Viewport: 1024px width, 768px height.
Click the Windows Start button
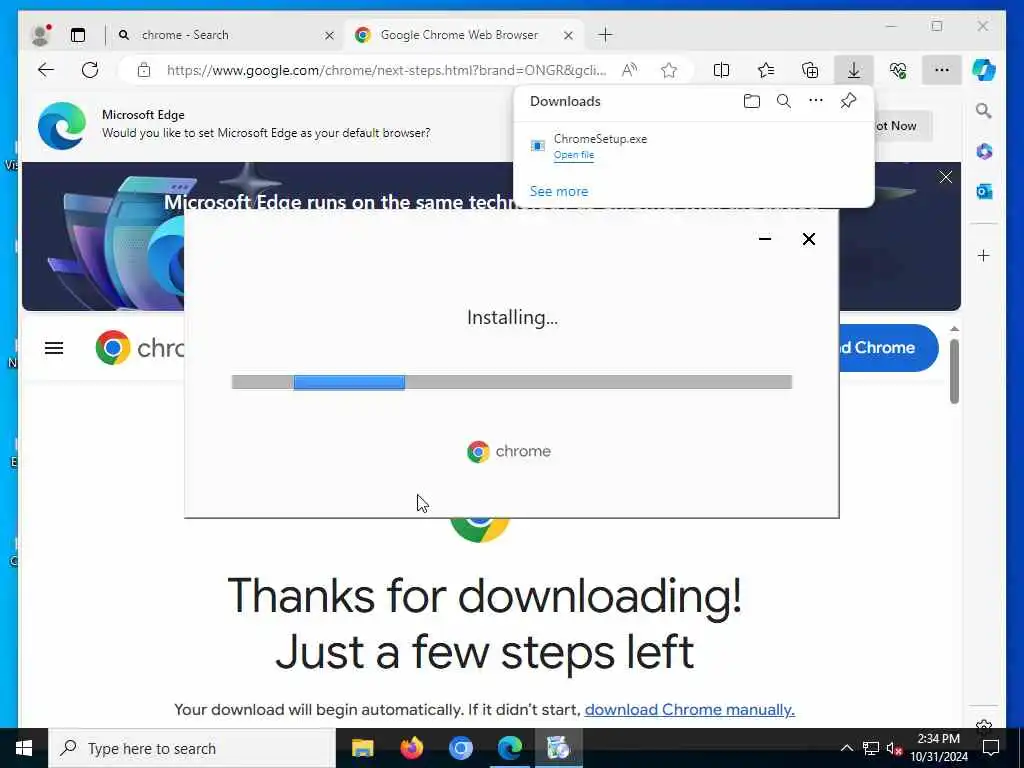(24, 748)
